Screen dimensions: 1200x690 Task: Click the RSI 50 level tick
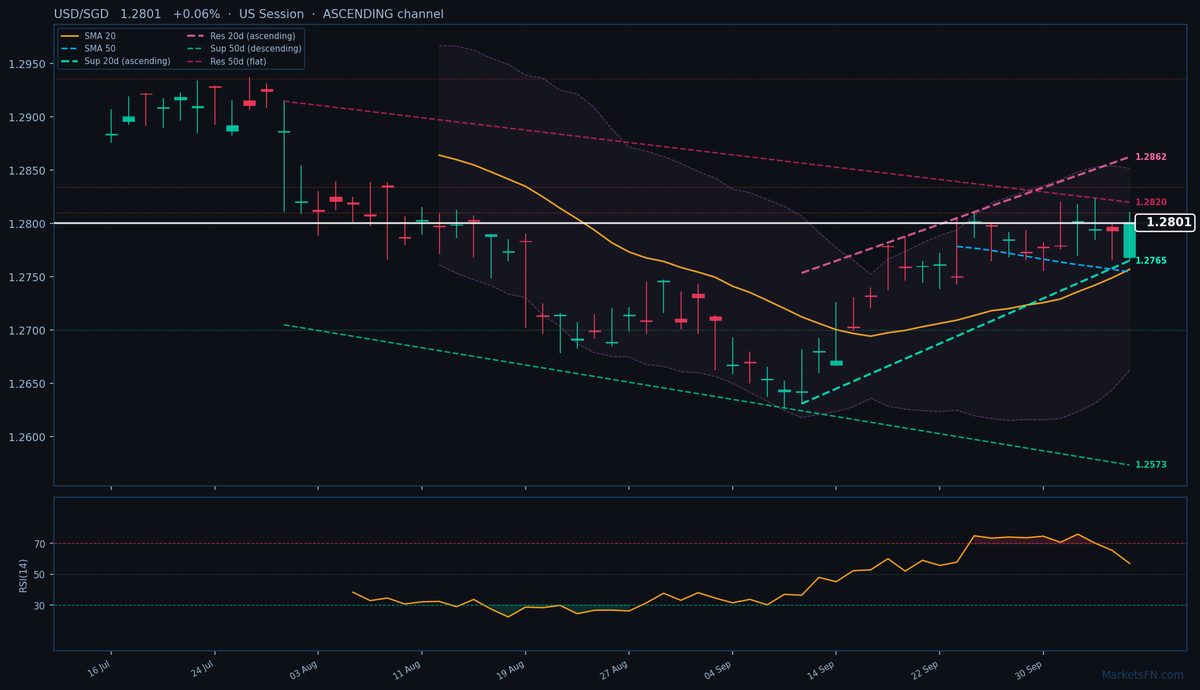pyautogui.click(x=40, y=575)
